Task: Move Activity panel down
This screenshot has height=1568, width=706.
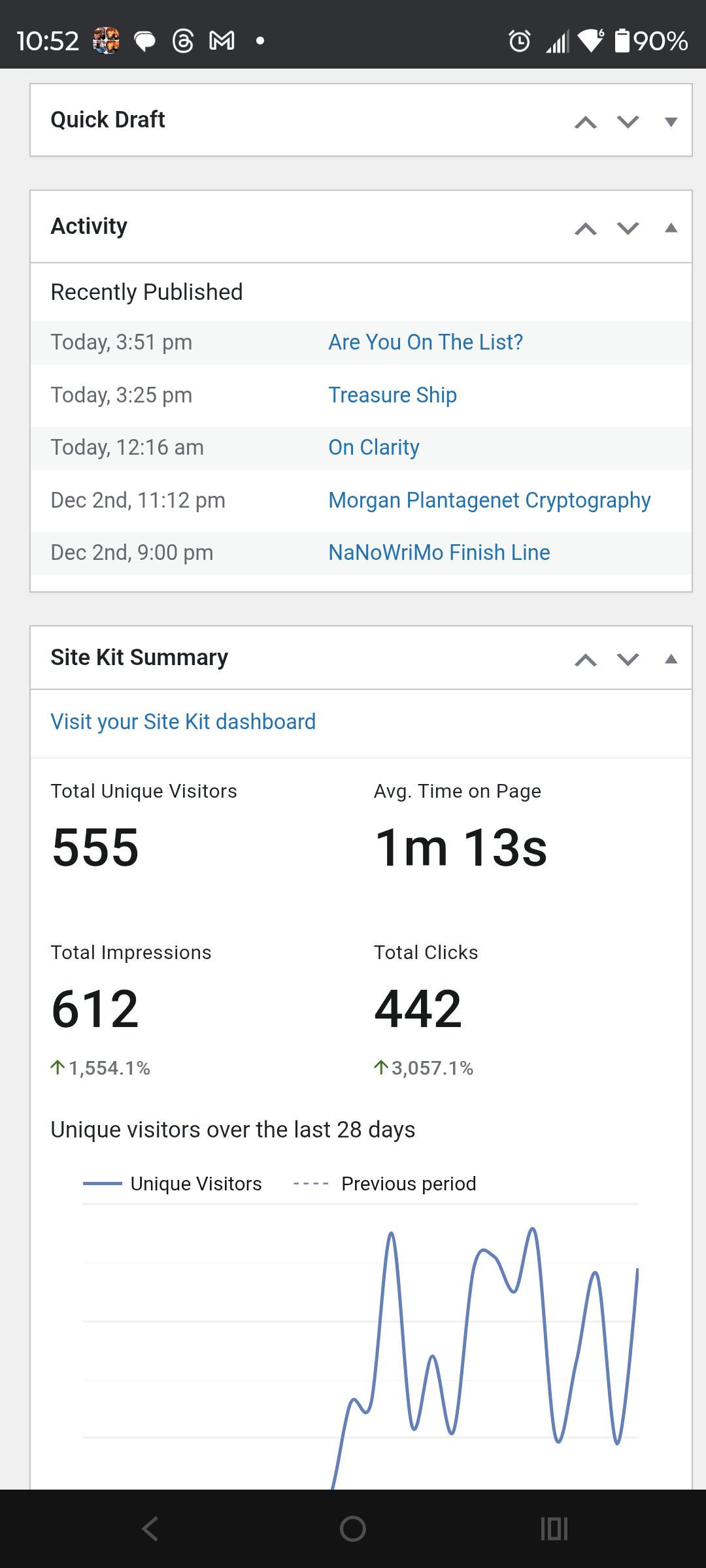Action: (628, 229)
